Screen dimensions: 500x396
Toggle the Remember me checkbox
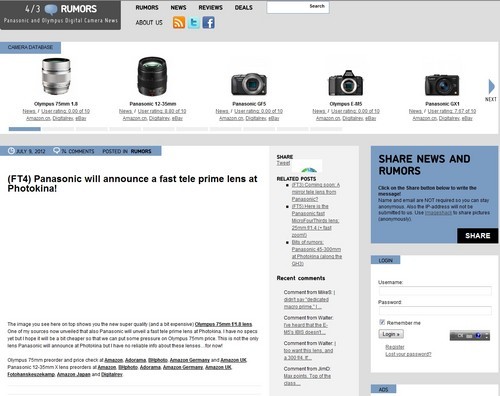(382, 322)
